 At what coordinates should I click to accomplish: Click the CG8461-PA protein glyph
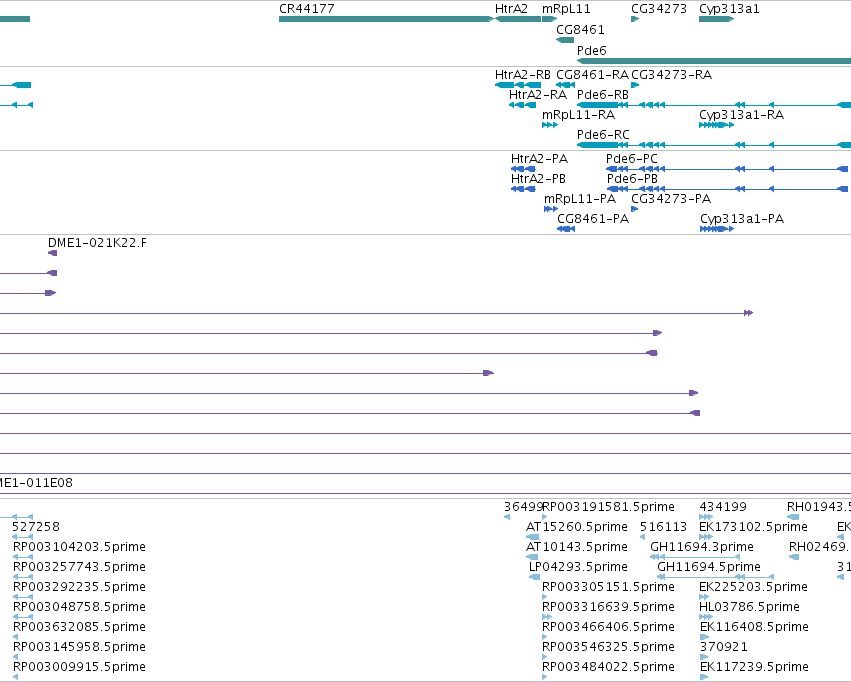click(566, 229)
